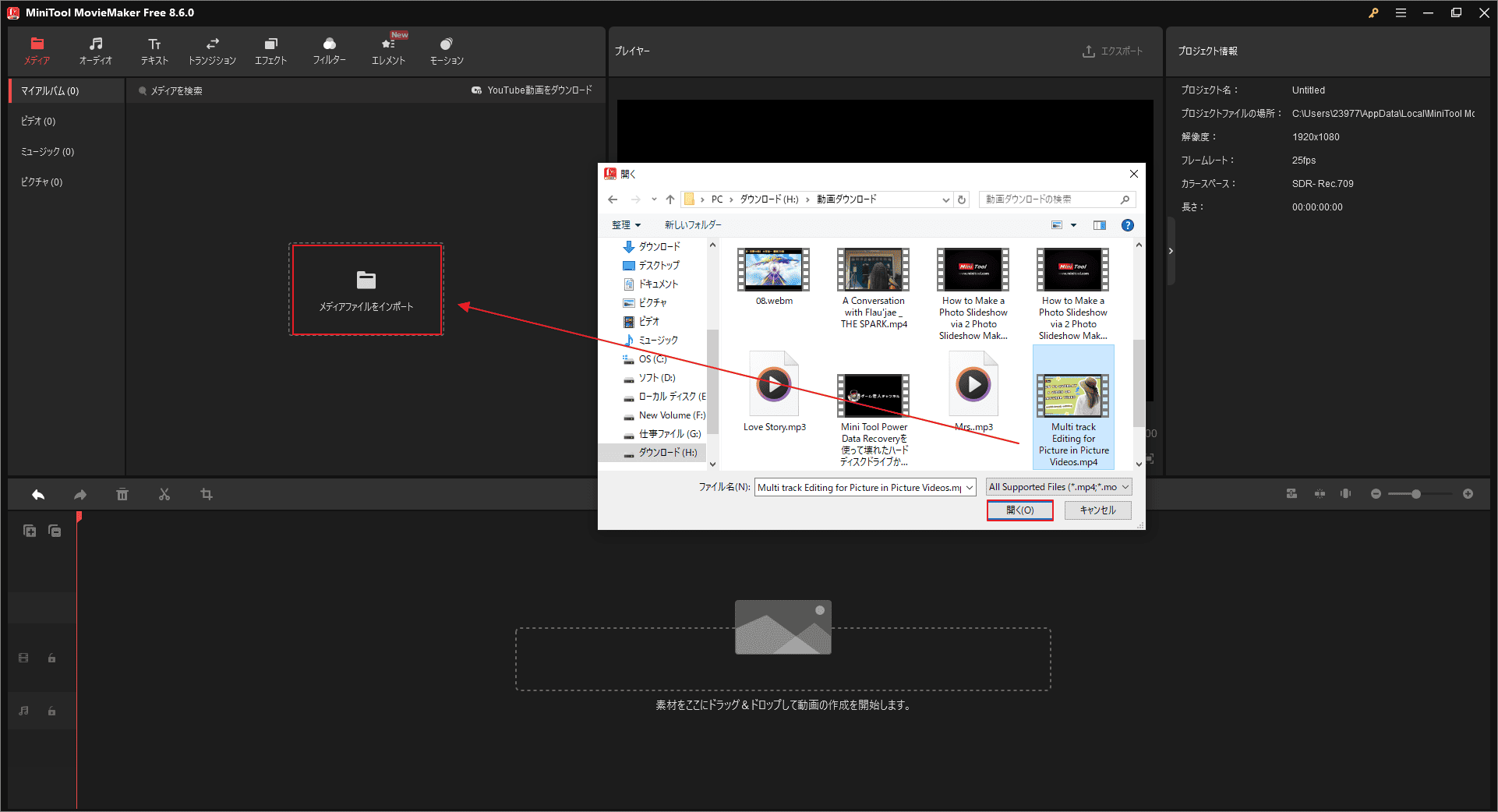Image resolution: width=1498 pixels, height=812 pixels.
Task: Select the オーディオ (Audio) tab icon
Action: point(95,50)
